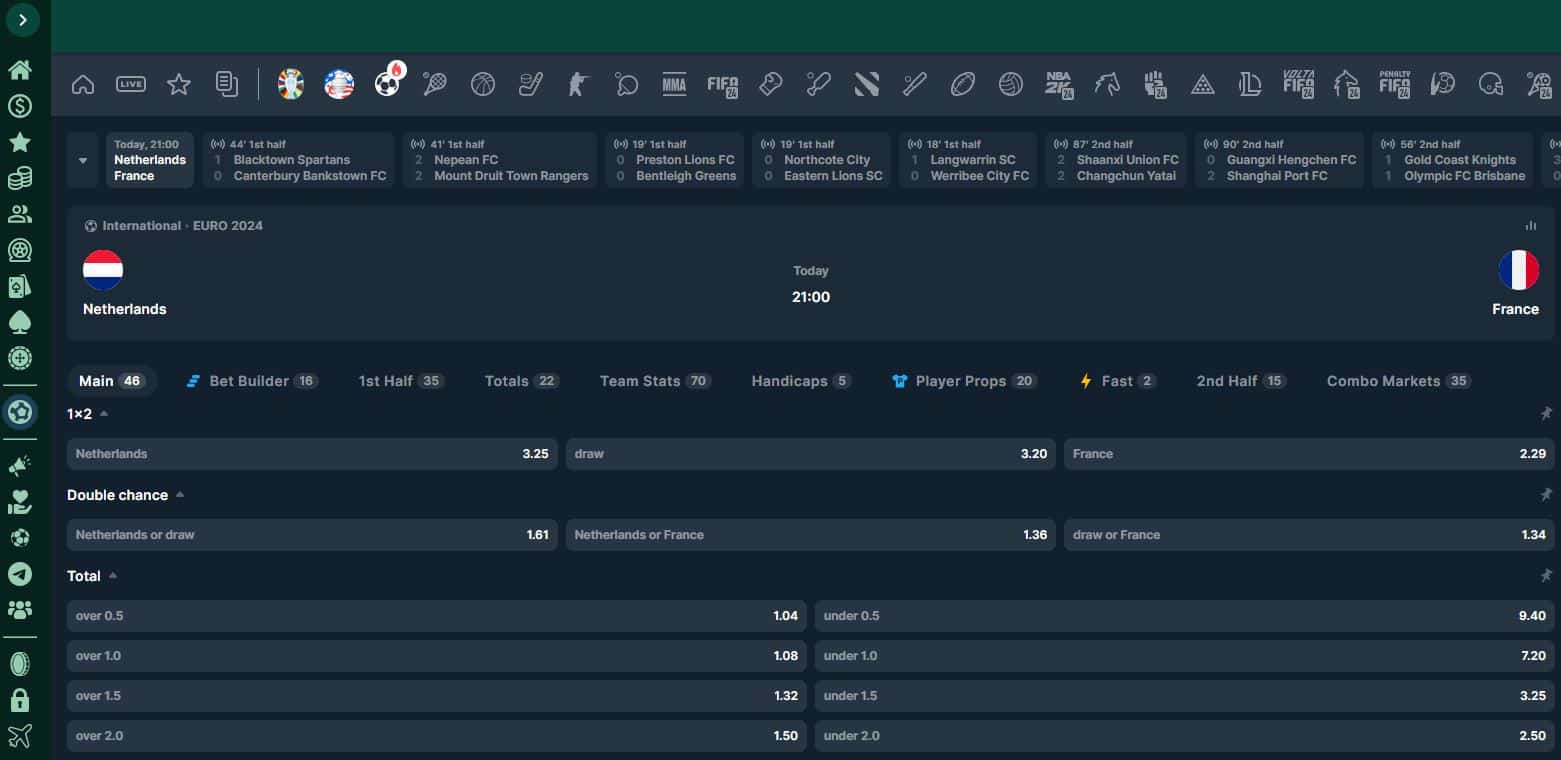Open Gold Coast Knights vs Olympic FC Brisbane
Viewport: 1561px width, 760px height.
pyautogui.click(x=1452, y=160)
